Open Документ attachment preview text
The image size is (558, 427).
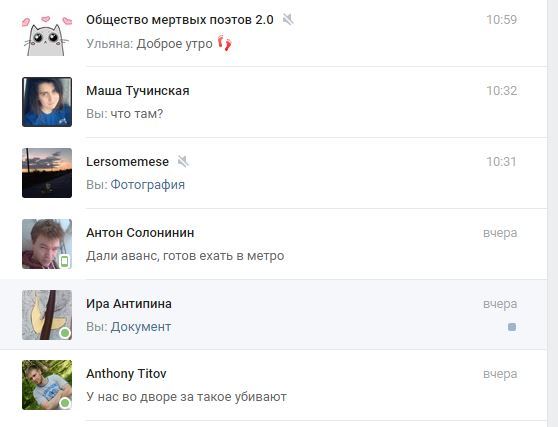pos(141,327)
